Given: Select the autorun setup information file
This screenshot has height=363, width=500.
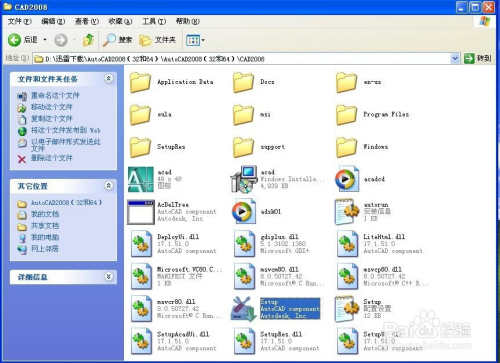Looking at the screenshot, I should click(x=363, y=212).
